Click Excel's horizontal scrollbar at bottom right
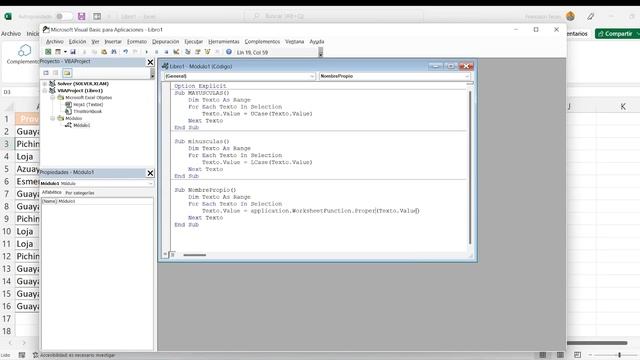This screenshot has width=640, height=360. (597, 343)
